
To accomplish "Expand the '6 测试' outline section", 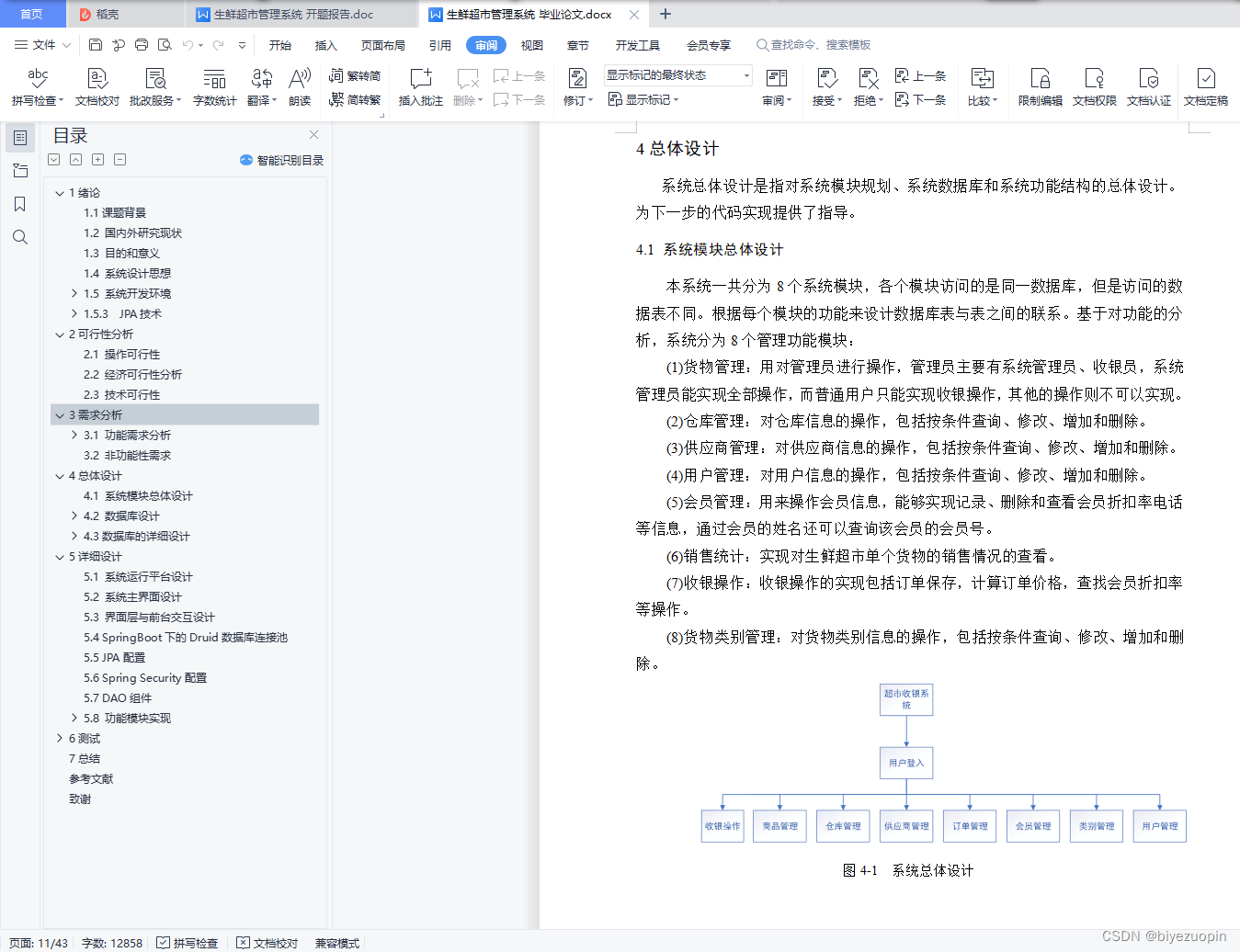I will tap(60, 739).
